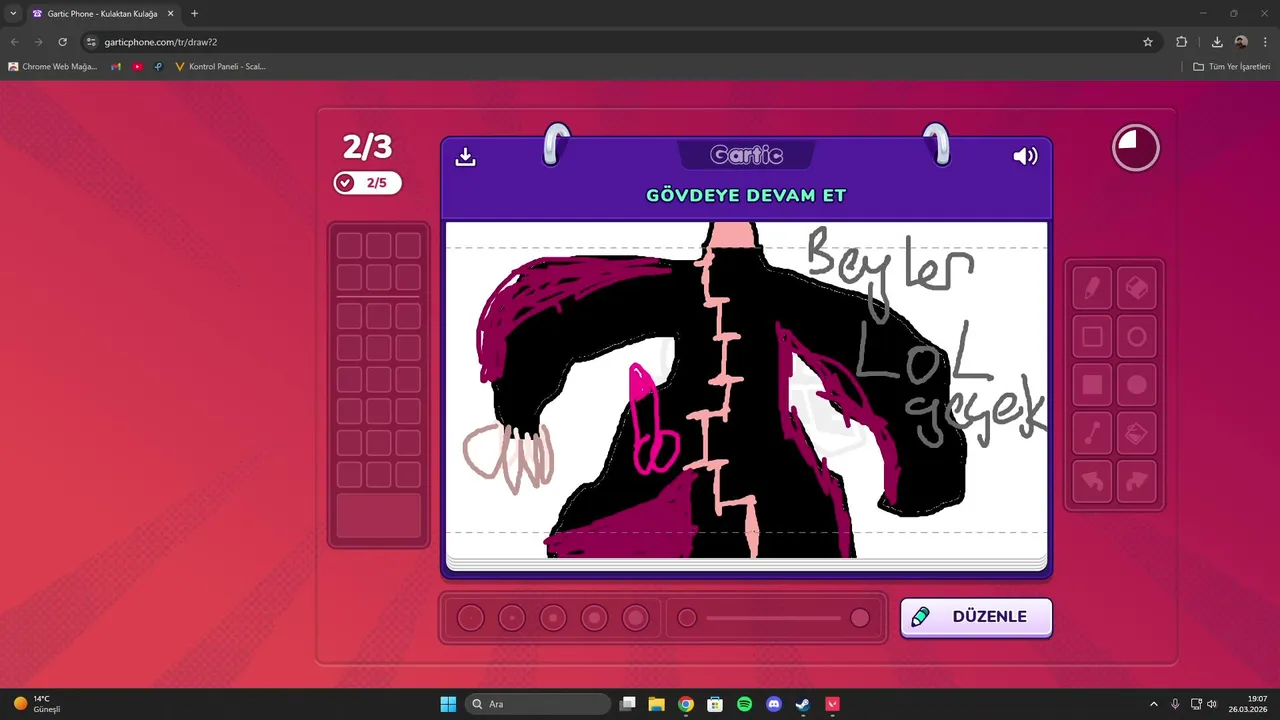Viewport: 1280px width, 720px height.
Task: Click the full-opacity handle at slider end
Action: click(860, 618)
